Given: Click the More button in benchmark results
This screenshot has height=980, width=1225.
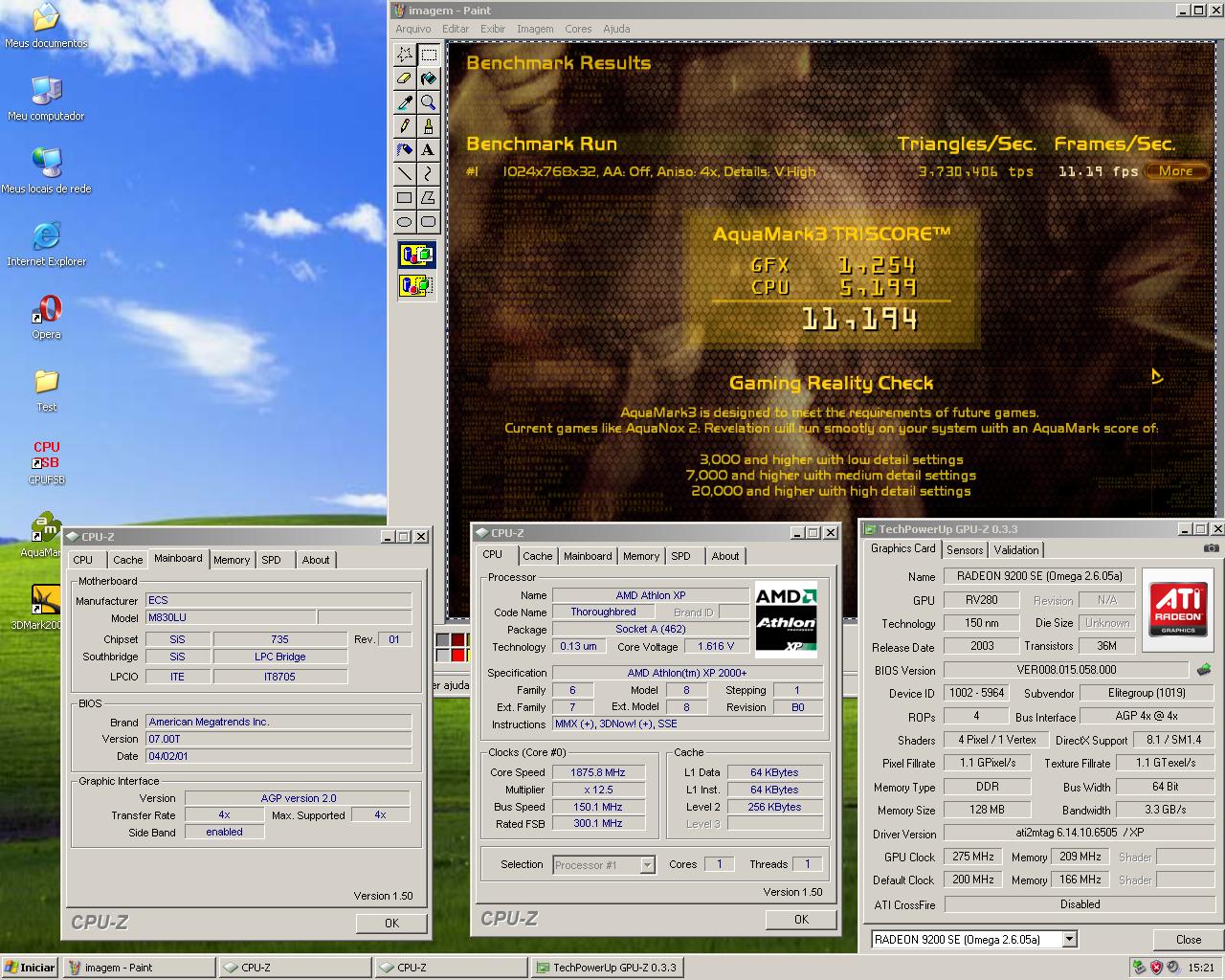Looking at the screenshot, I should coord(1176,171).
